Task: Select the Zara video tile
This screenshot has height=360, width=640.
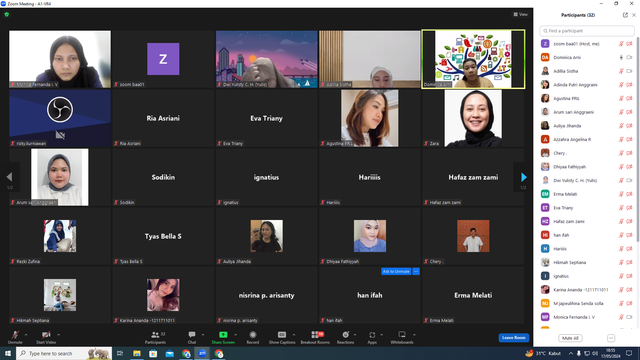Action: [x=473, y=118]
